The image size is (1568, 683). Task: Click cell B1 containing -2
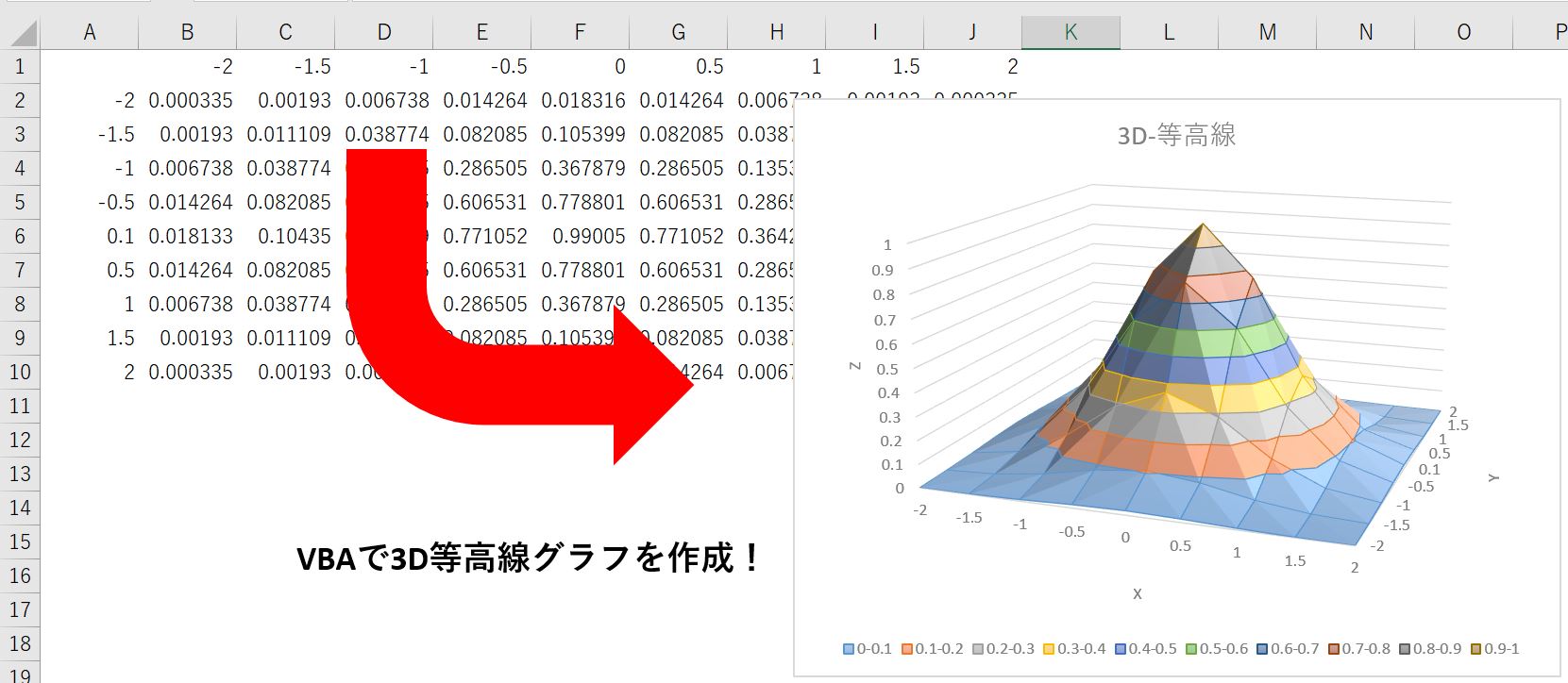pyautogui.click(x=188, y=67)
